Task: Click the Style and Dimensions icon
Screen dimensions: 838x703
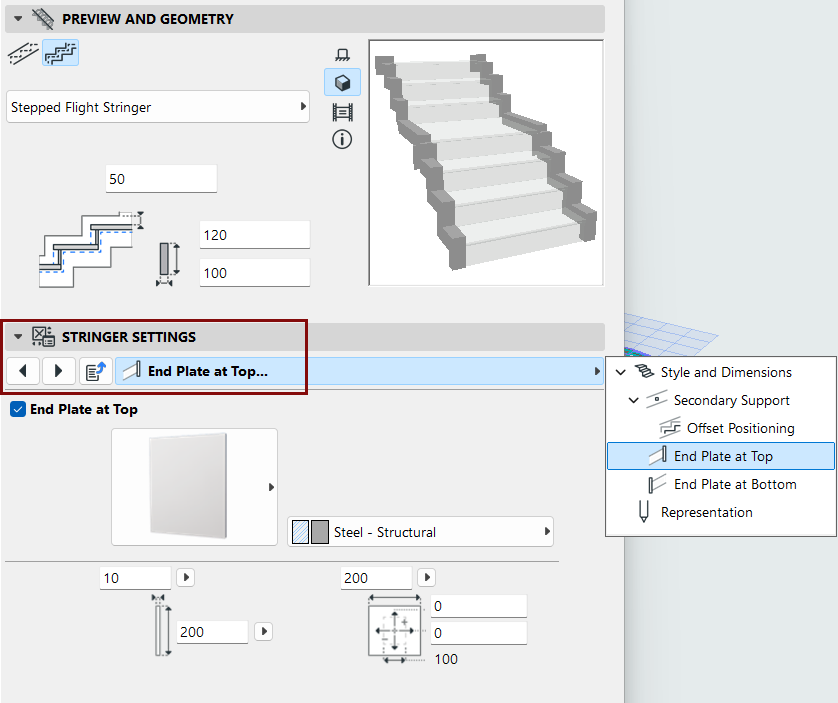Action: tap(644, 372)
